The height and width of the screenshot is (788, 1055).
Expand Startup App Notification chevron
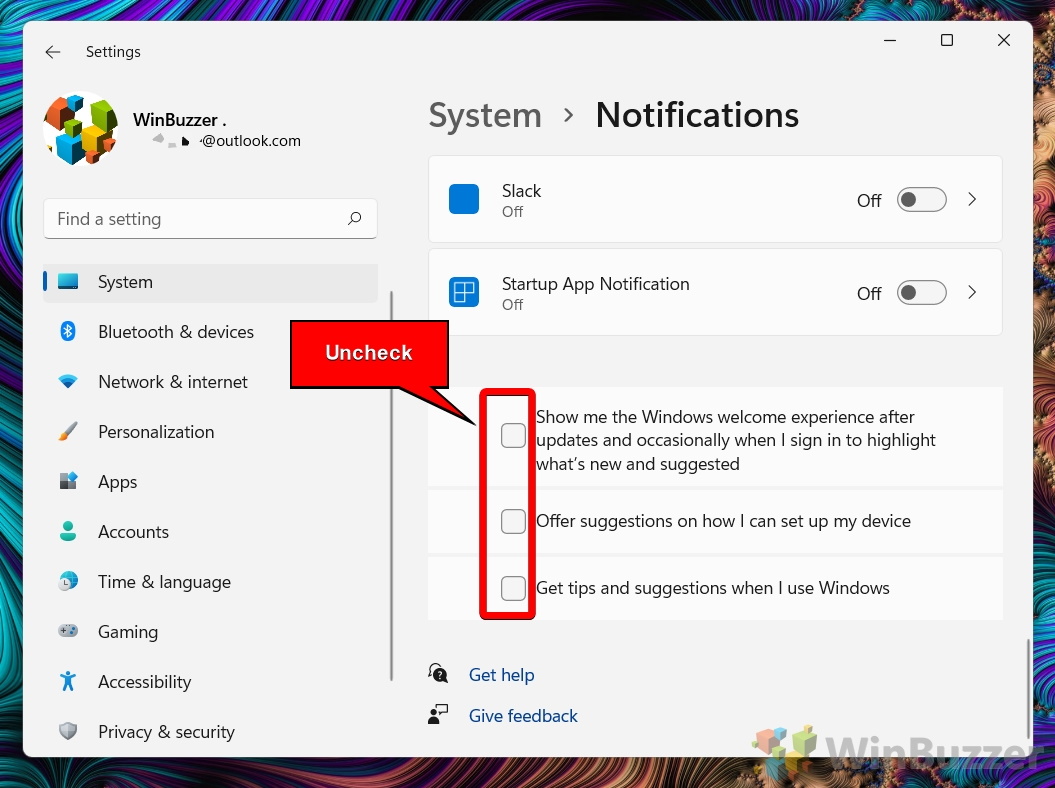pyautogui.click(x=972, y=293)
